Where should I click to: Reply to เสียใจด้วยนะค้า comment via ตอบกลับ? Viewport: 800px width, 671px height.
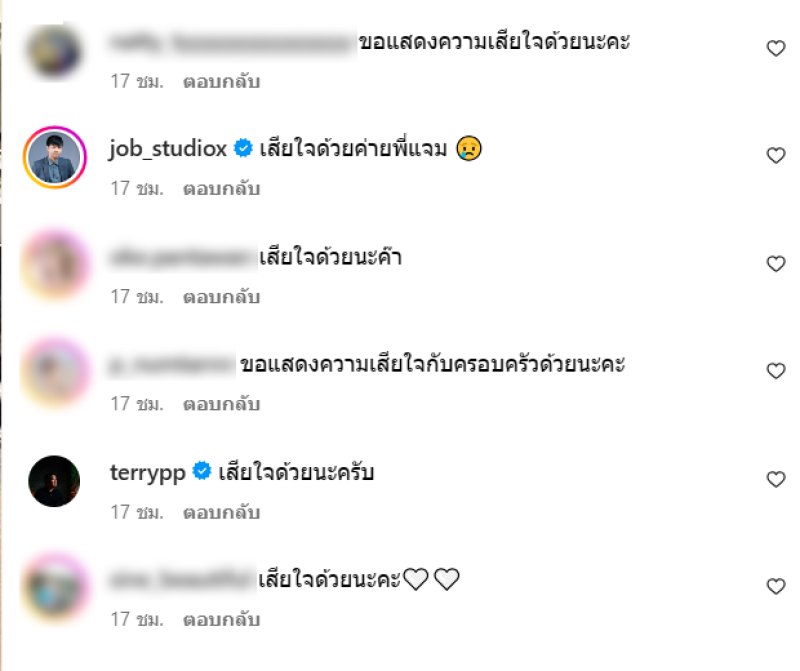pyautogui.click(x=221, y=296)
